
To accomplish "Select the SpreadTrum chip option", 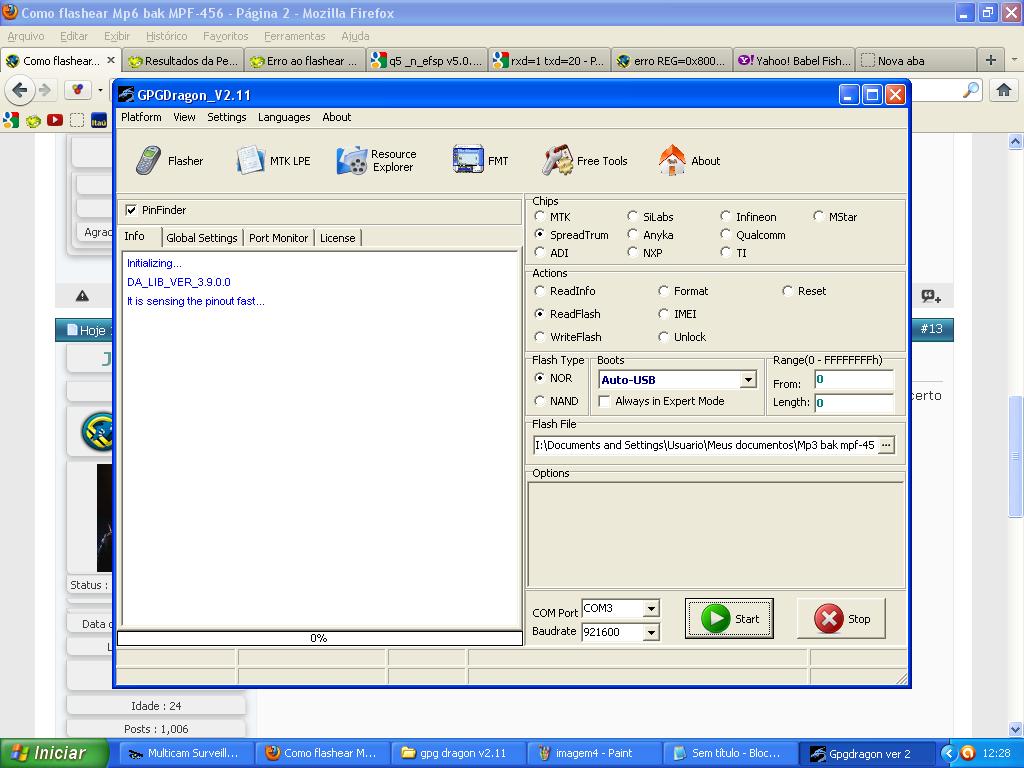I will tap(539, 234).
